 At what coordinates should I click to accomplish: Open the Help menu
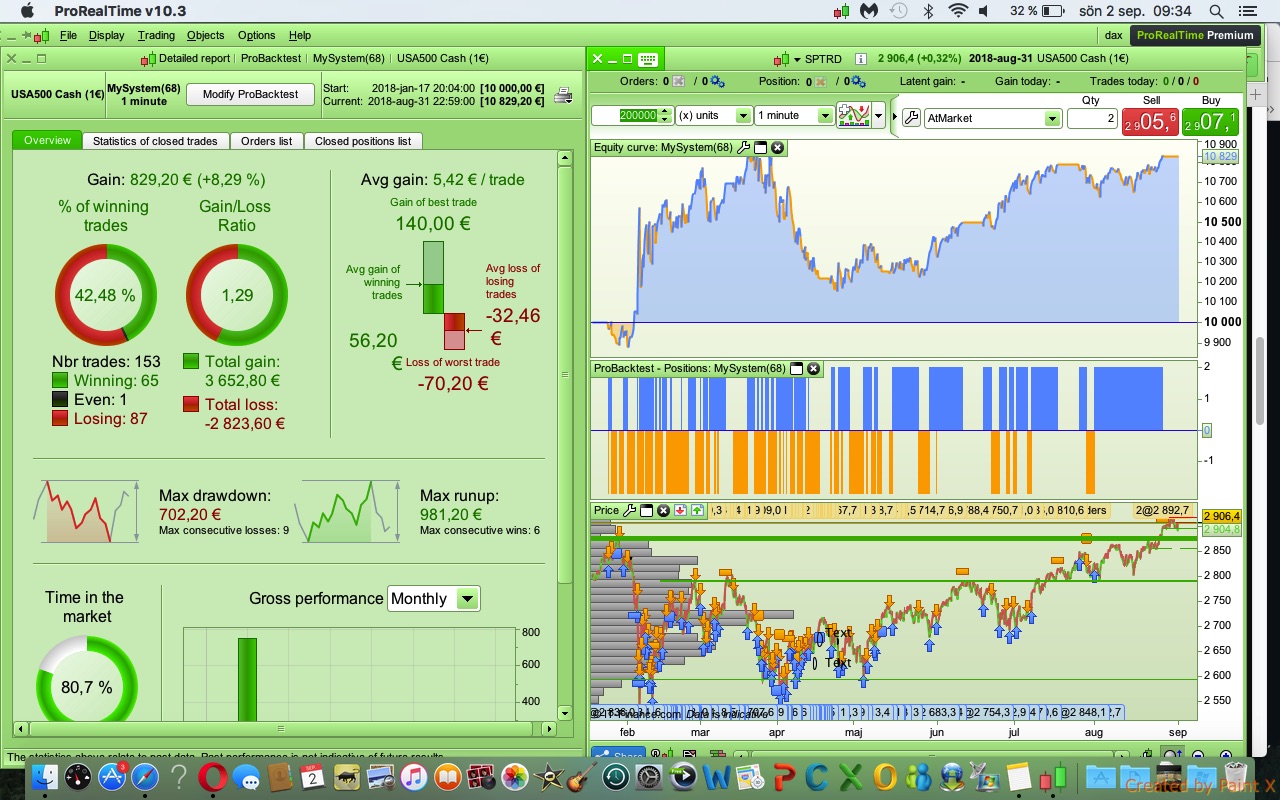(x=300, y=35)
